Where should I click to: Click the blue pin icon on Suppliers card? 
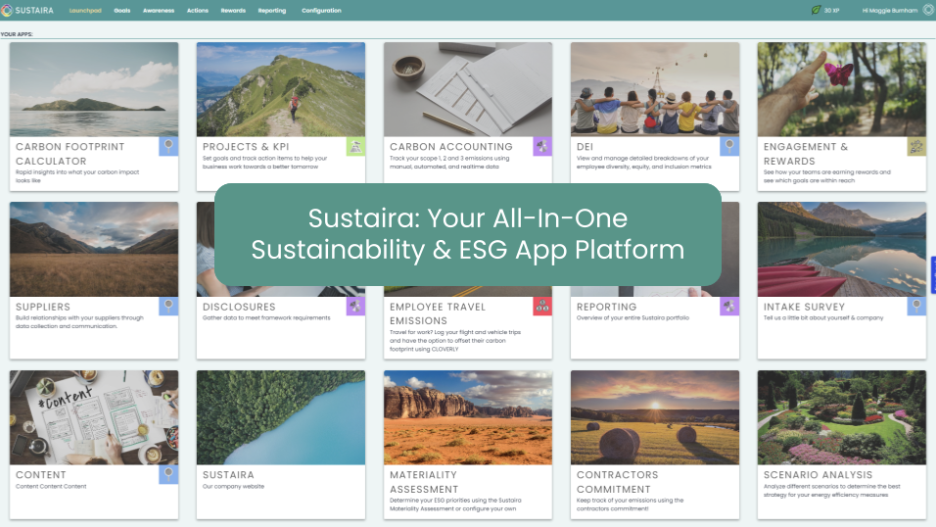pos(168,306)
